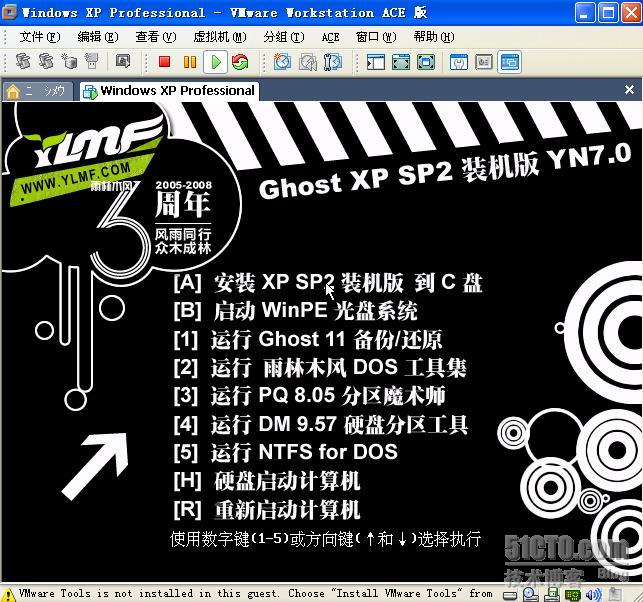Select [1] 运行 Ghost 11 备份/还原

pyautogui.click(x=308, y=339)
